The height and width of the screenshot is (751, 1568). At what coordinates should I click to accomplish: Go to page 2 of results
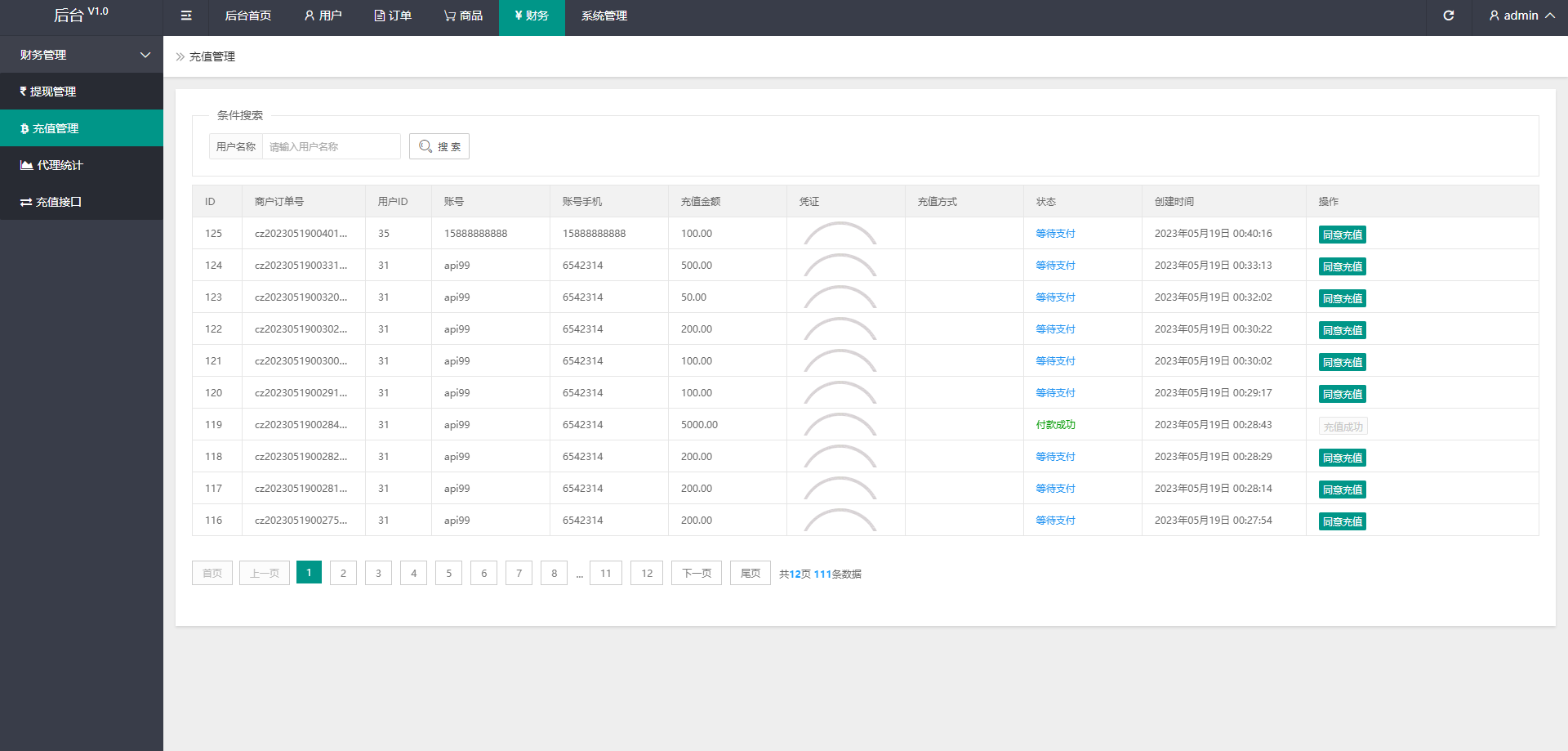coord(343,573)
